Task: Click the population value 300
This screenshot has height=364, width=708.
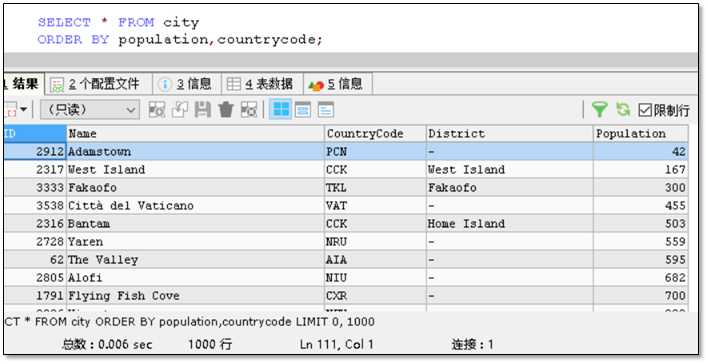Action: (x=640, y=187)
